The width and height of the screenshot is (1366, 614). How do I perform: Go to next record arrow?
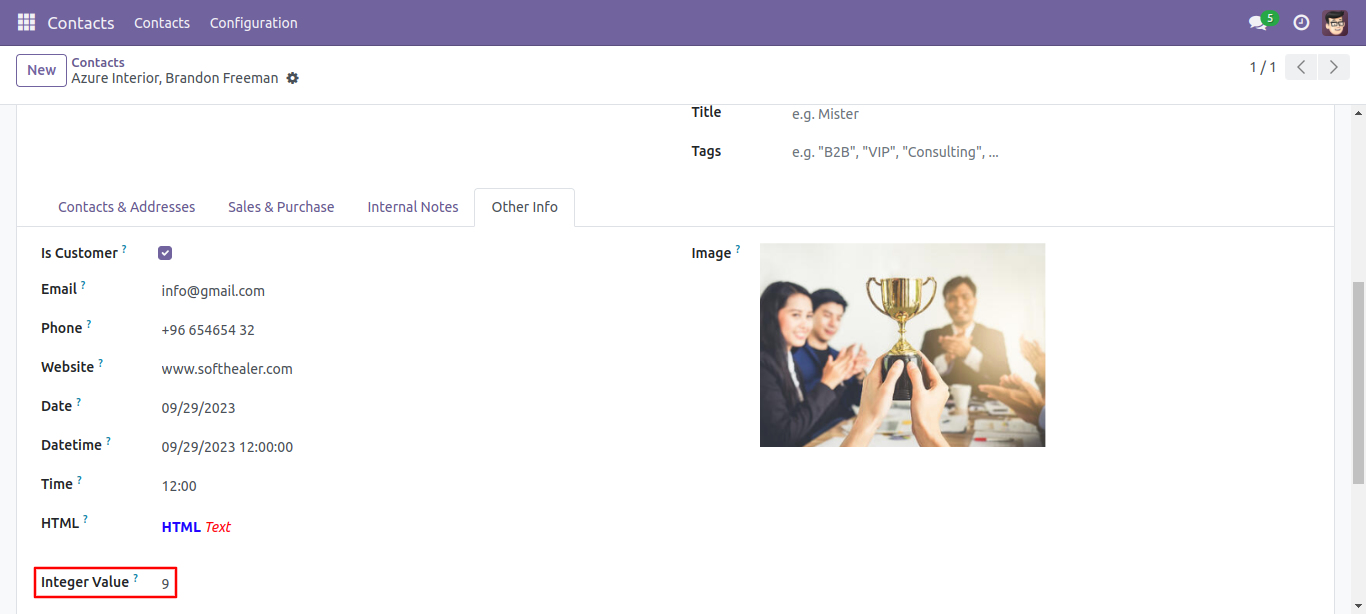(x=1333, y=67)
